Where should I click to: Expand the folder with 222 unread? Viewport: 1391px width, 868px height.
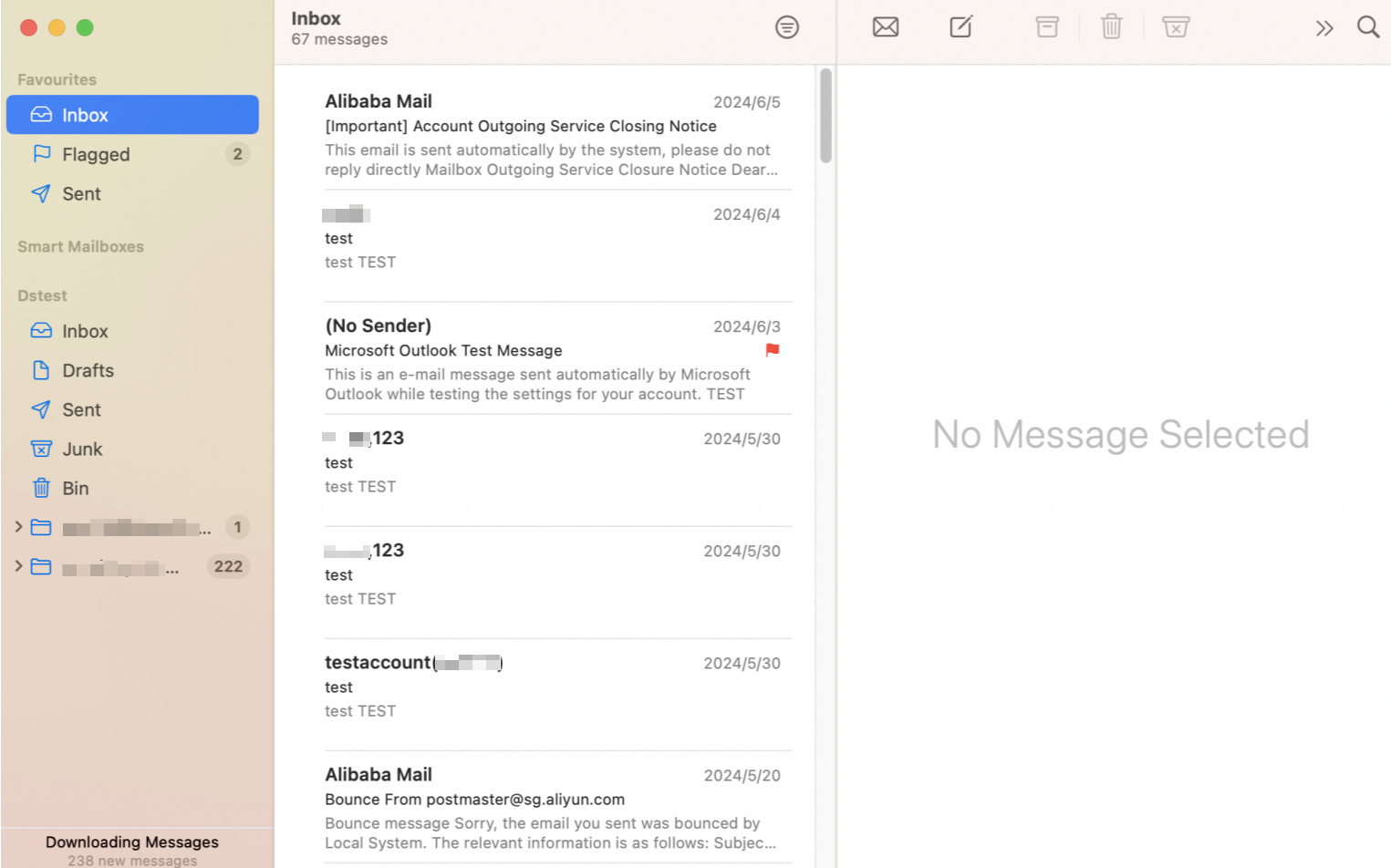click(x=18, y=566)
